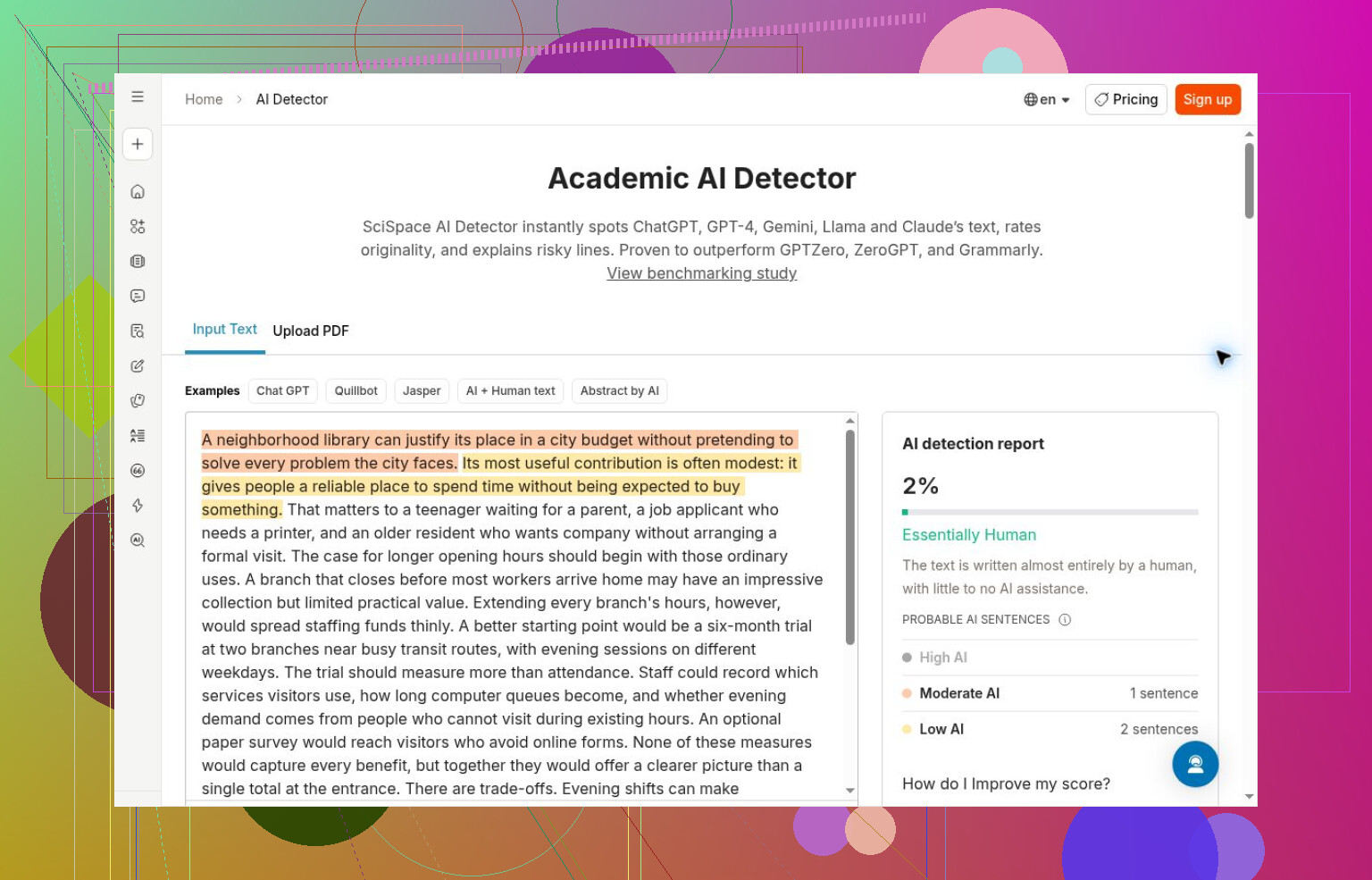Click the Sign up button
Viewport: 1372px width, 880px height.
1208,100
